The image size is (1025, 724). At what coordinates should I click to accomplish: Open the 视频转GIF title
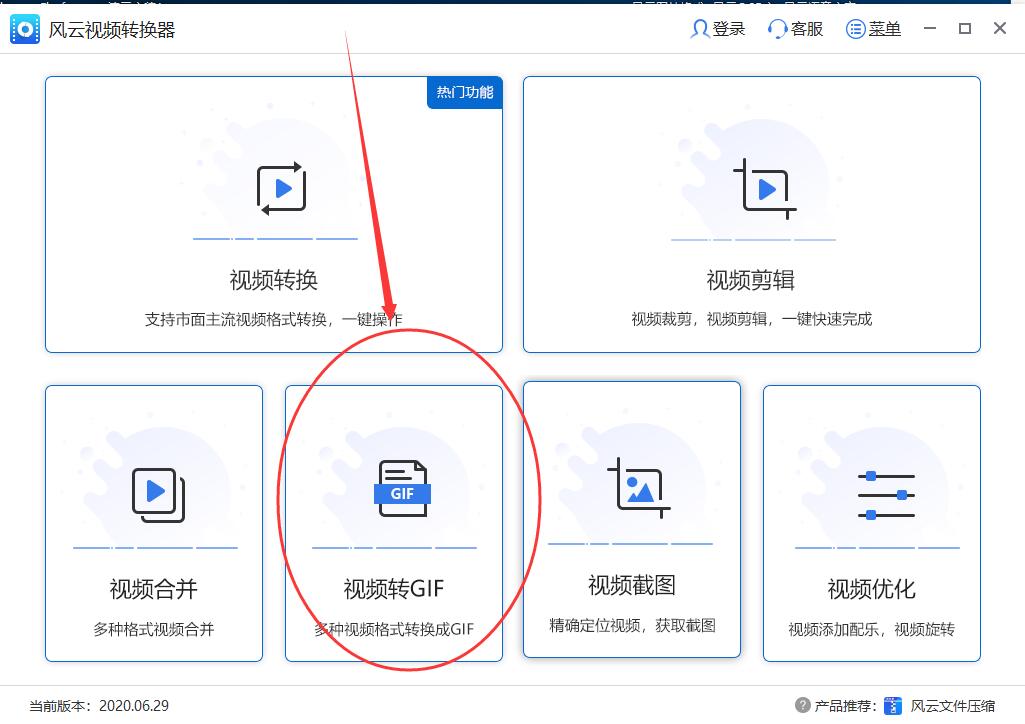point(394,589)
